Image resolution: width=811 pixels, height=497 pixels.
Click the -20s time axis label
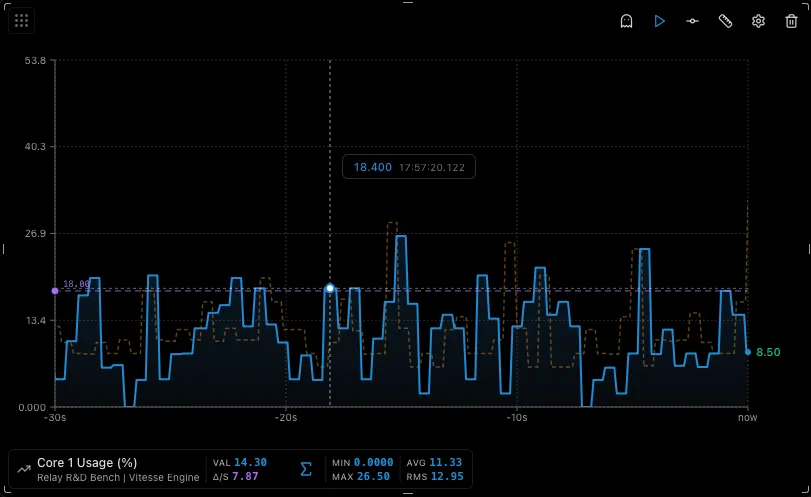point(286,417)
